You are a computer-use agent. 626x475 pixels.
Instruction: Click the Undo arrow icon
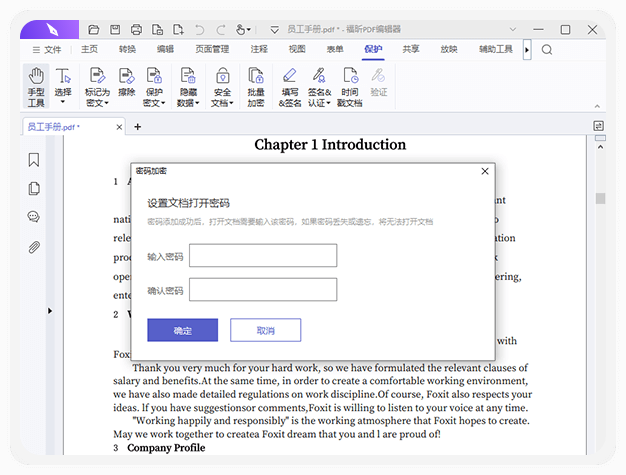click(x=200, y=30)
